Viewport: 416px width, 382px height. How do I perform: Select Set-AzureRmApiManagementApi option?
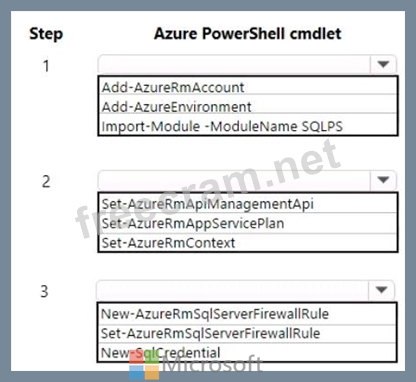[x=248, y=203]
